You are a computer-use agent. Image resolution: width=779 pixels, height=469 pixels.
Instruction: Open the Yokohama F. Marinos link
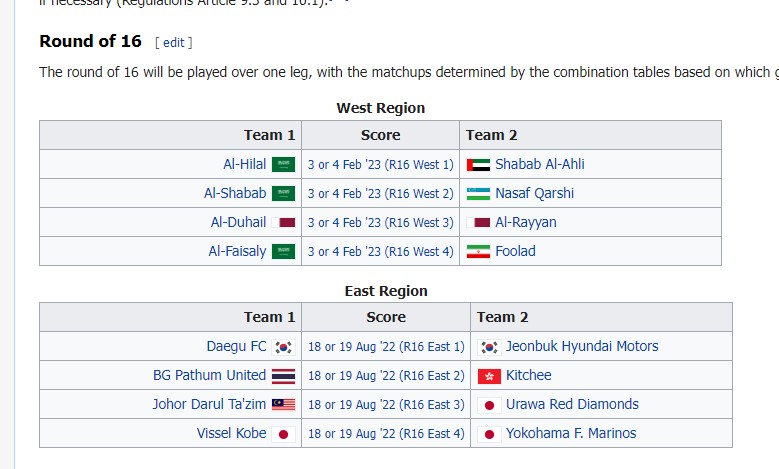pos(571,433)
